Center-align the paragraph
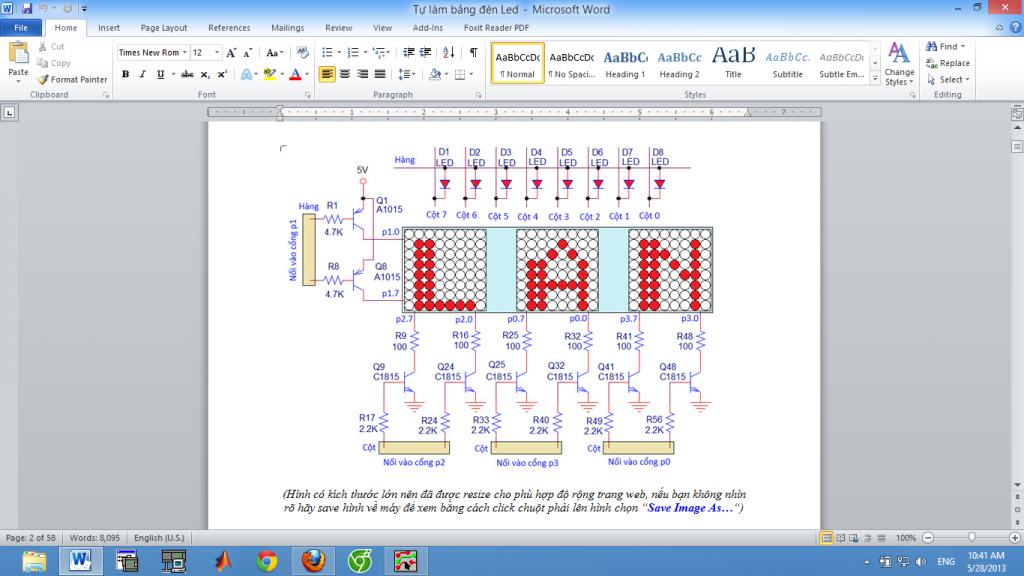The image size is (1024, 576). pos(345,74)
